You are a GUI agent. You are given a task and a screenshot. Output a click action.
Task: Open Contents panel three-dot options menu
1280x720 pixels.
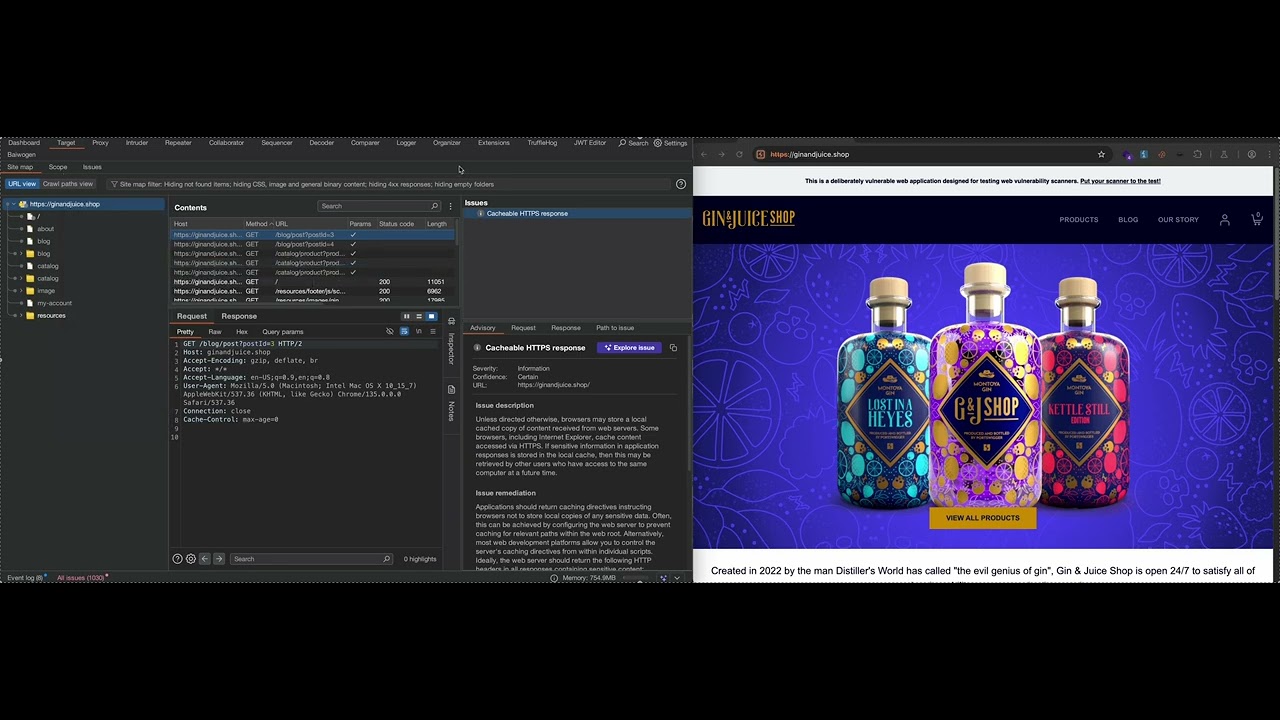(x=450, y=206)
